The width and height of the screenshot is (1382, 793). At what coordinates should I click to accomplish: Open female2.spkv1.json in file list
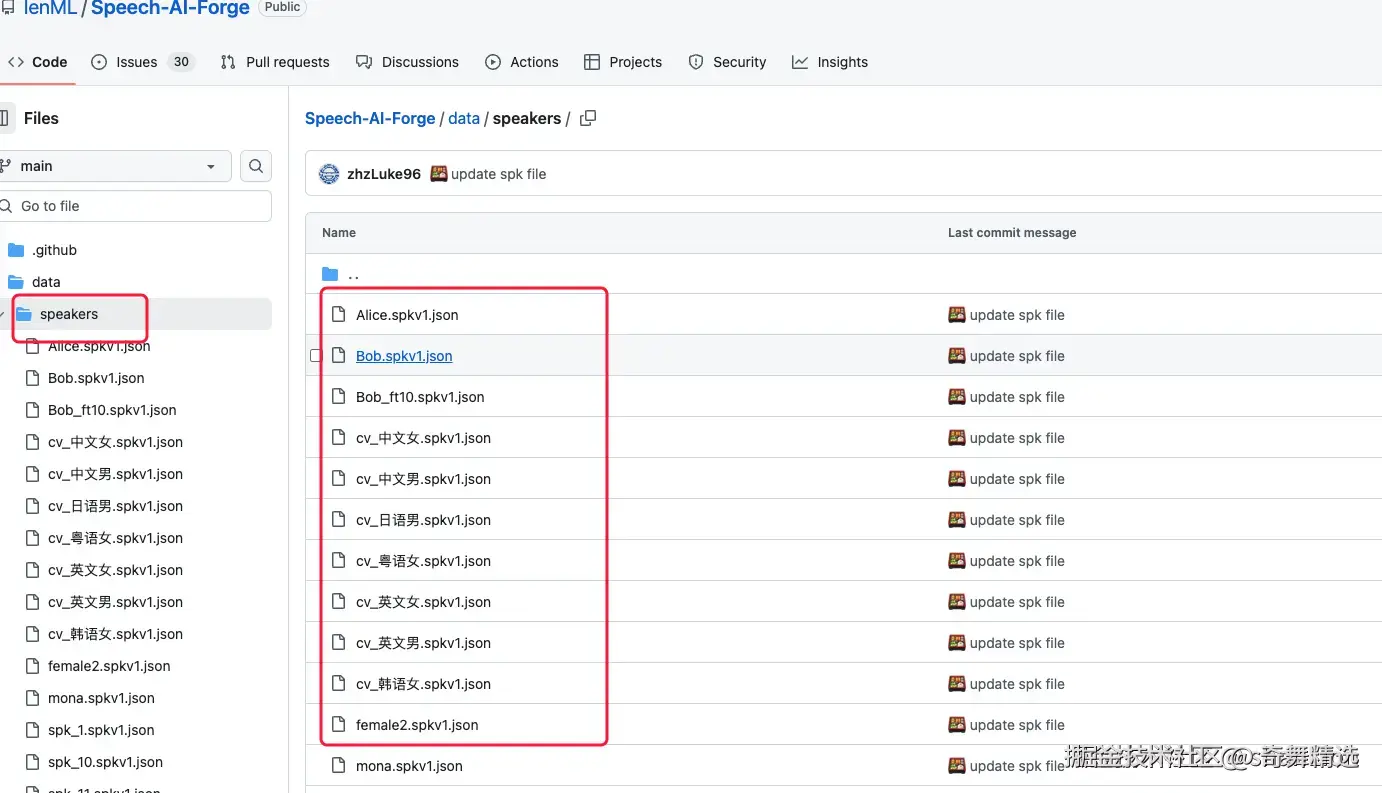(417, 725)
